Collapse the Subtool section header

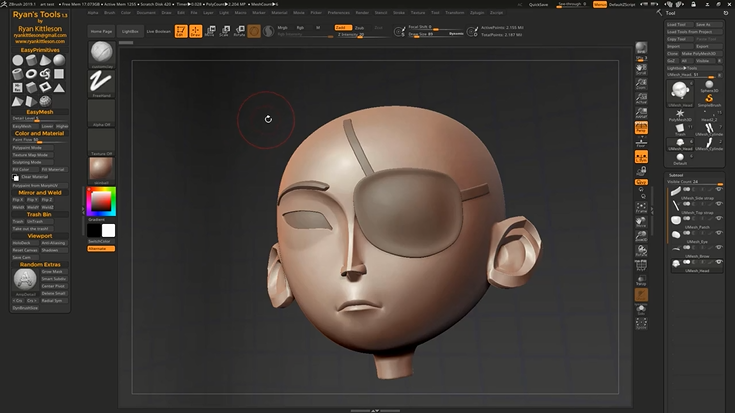676,175
